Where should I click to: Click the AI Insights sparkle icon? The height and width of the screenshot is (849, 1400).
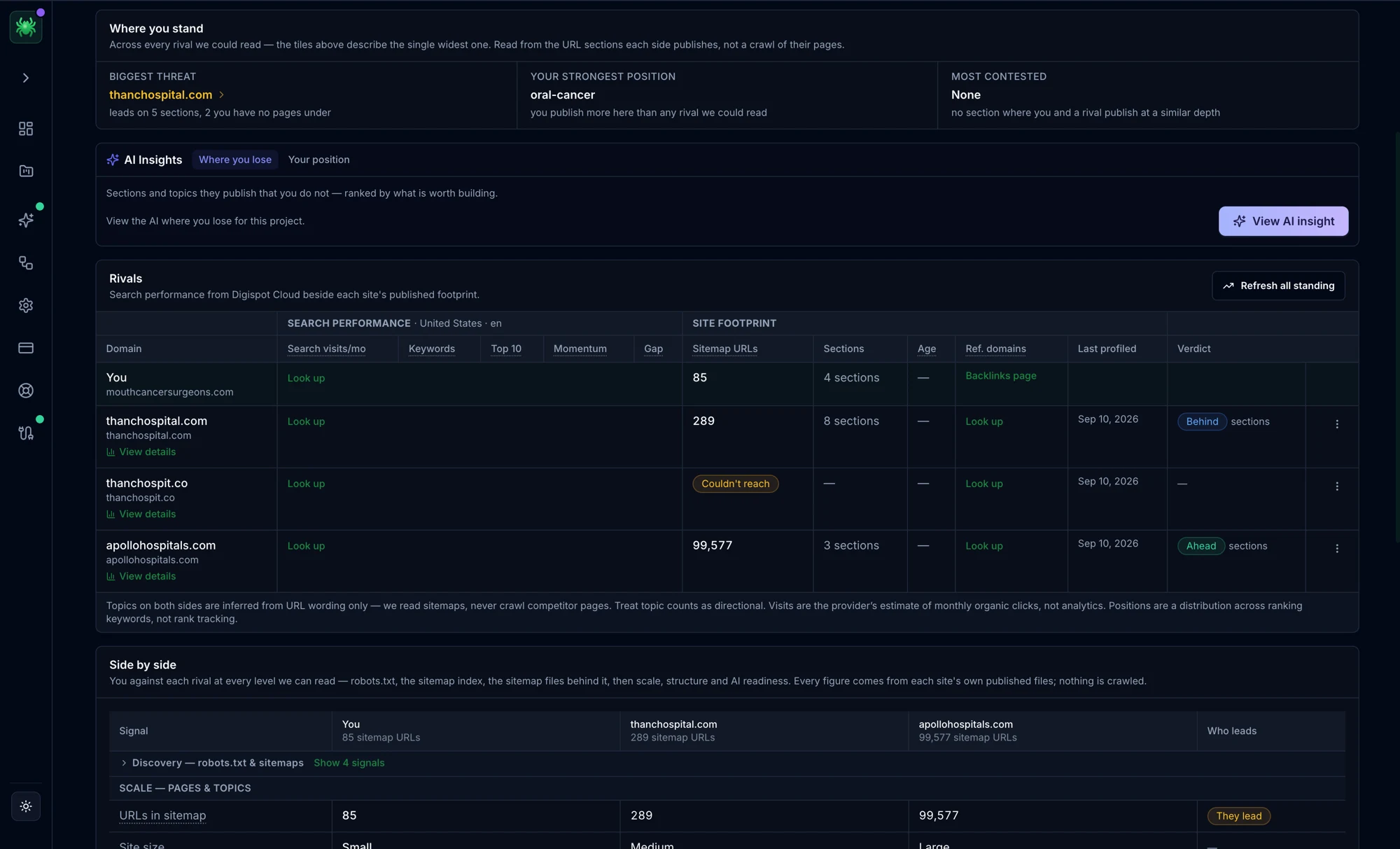click(113, 160)
